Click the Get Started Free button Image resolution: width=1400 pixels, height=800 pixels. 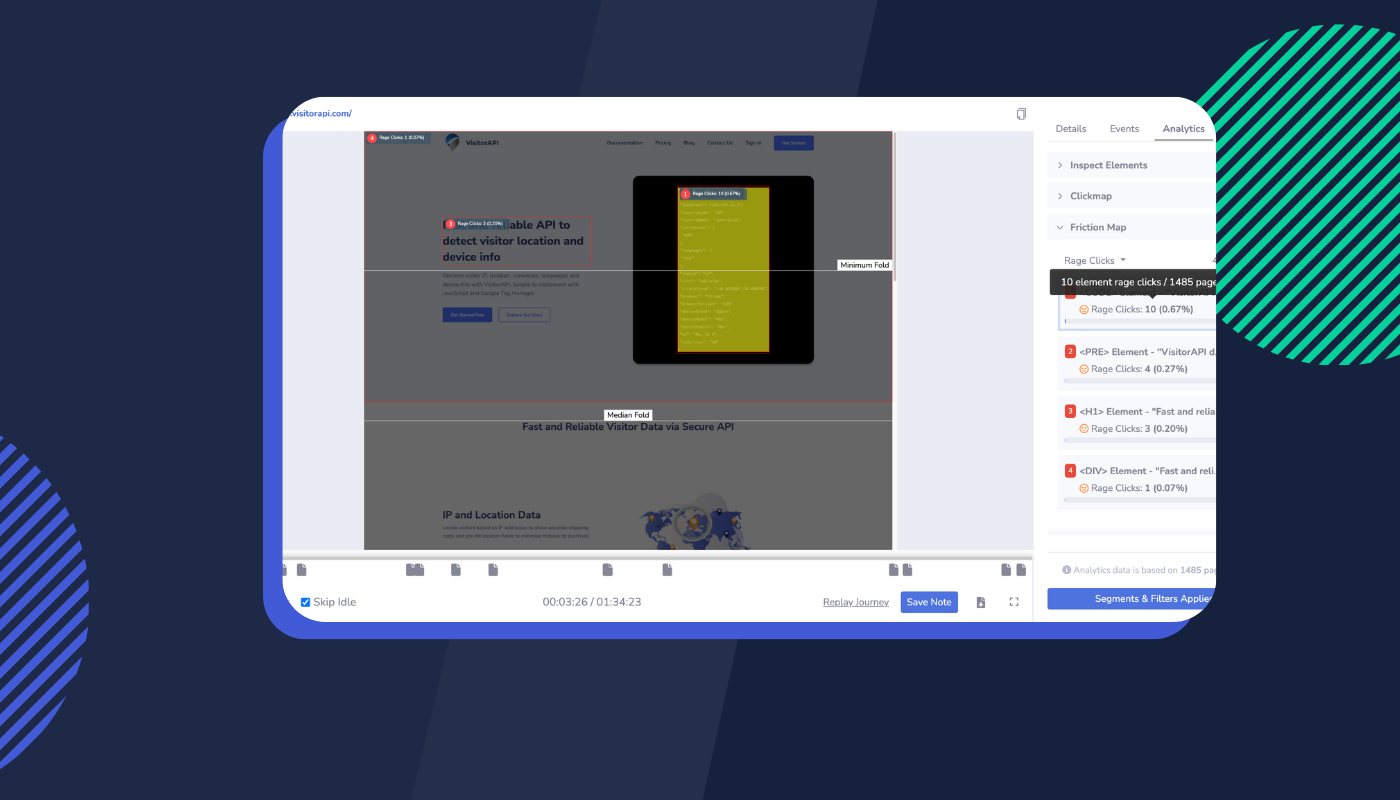[x=467, y=315]
